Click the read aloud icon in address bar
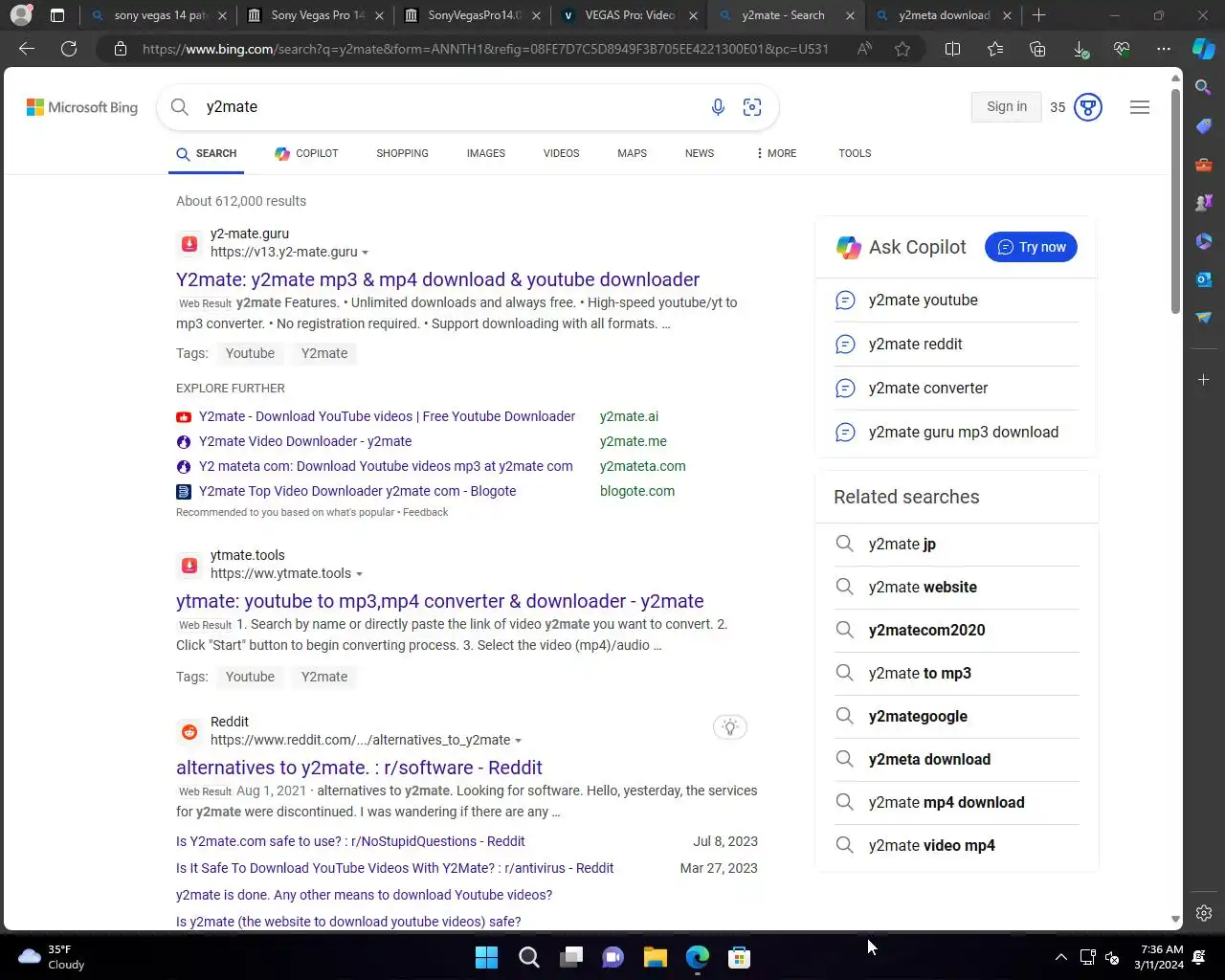 coord(864,49)
